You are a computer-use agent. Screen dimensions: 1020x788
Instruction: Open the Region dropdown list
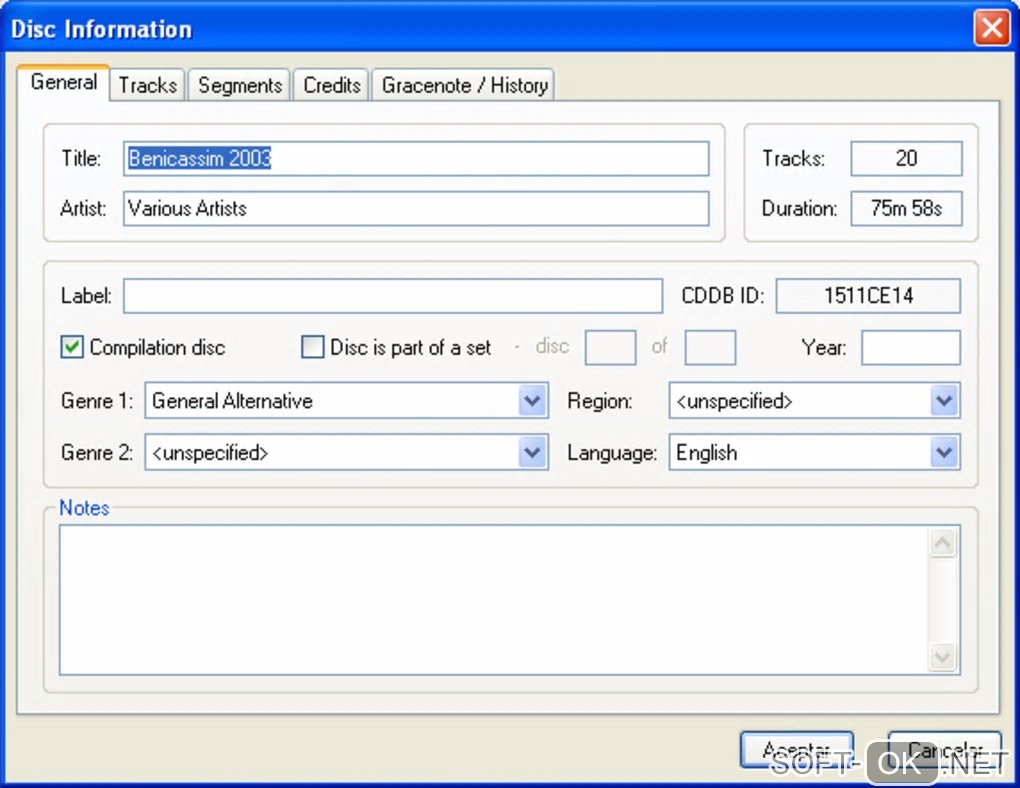pos(944,401)
